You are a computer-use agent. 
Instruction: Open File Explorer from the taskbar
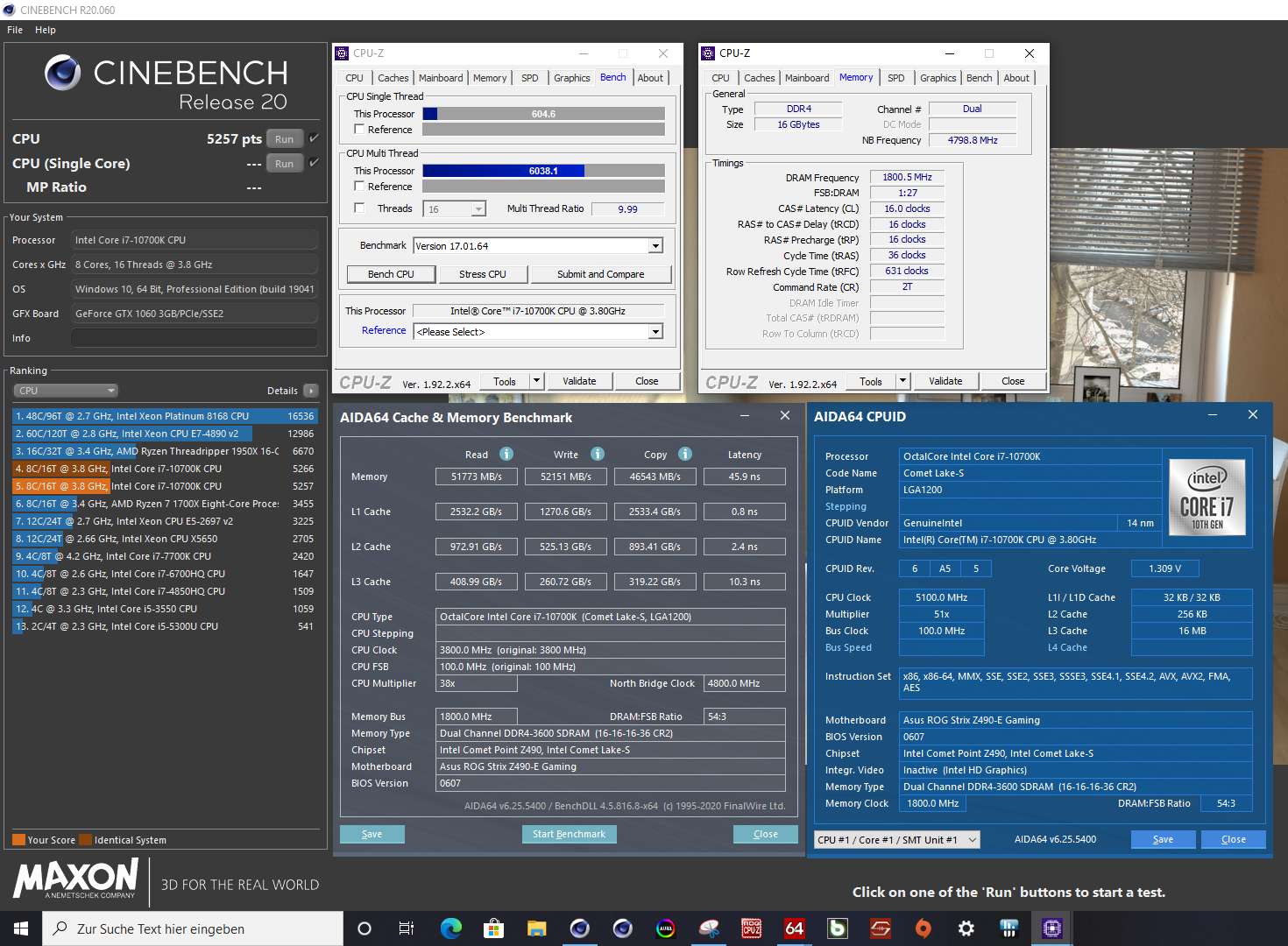tap(536, 928)
